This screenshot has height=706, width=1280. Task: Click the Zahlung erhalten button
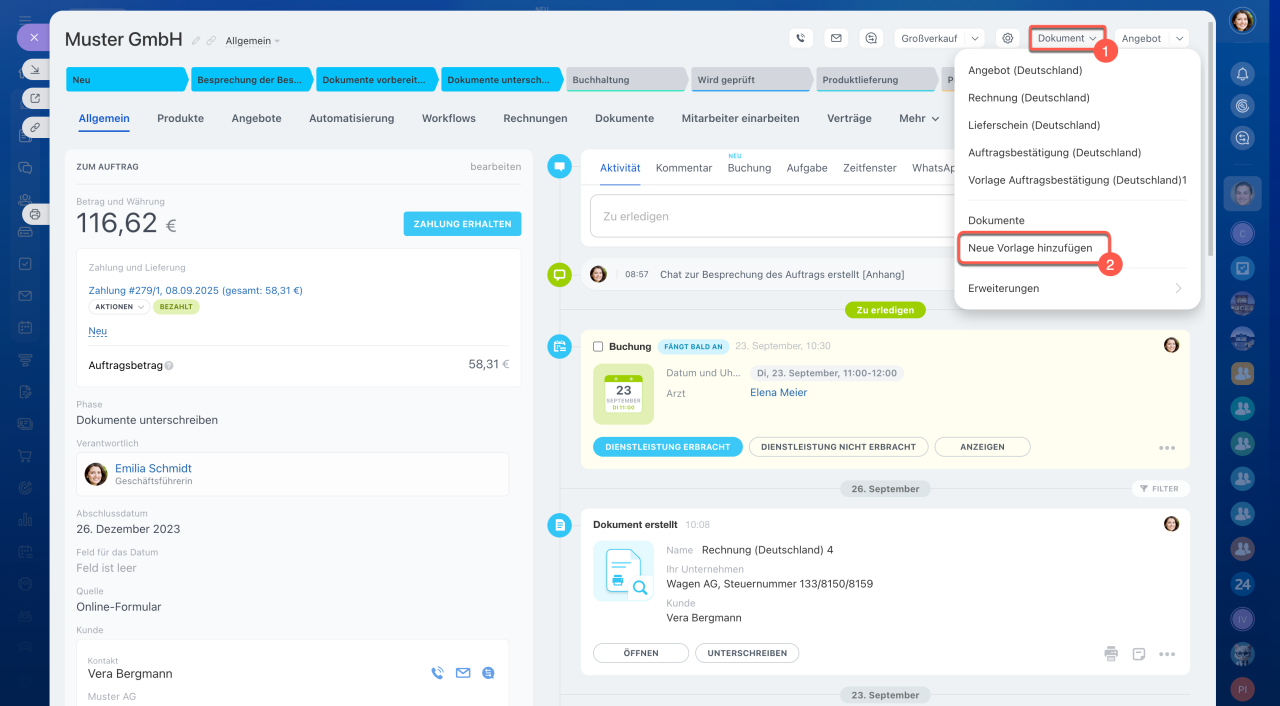click(462, 224)
